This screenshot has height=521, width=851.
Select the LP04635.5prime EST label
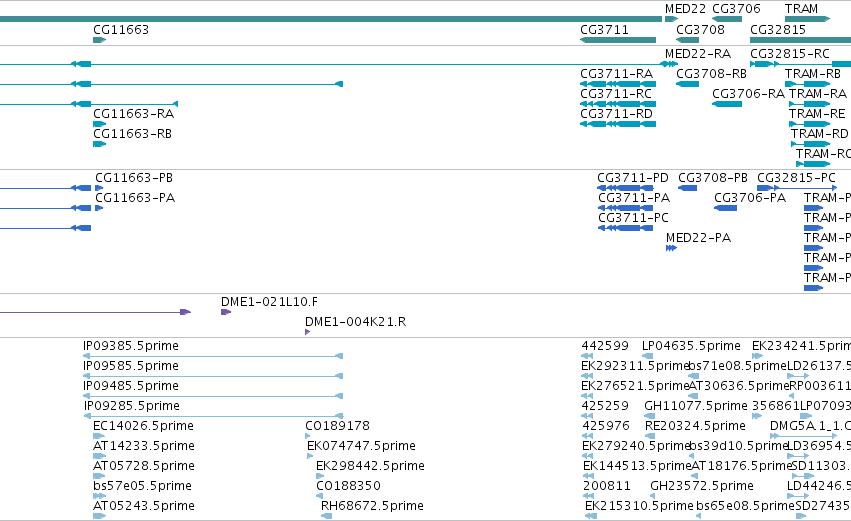point(691,346)
